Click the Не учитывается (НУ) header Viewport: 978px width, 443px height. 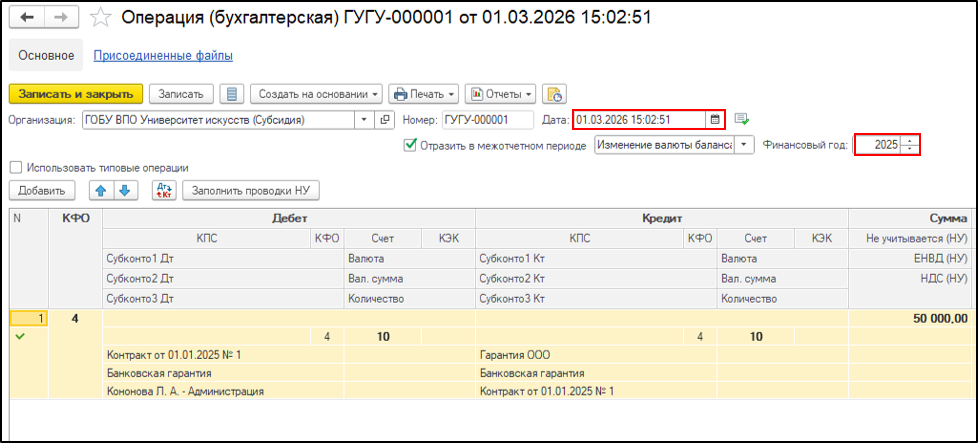pos(911,238)
